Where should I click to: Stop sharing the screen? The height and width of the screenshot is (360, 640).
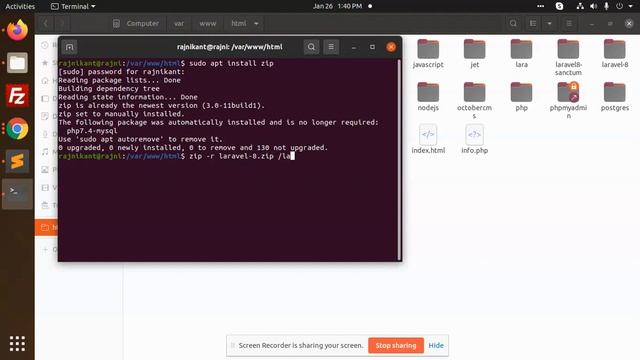click(396, 345)
